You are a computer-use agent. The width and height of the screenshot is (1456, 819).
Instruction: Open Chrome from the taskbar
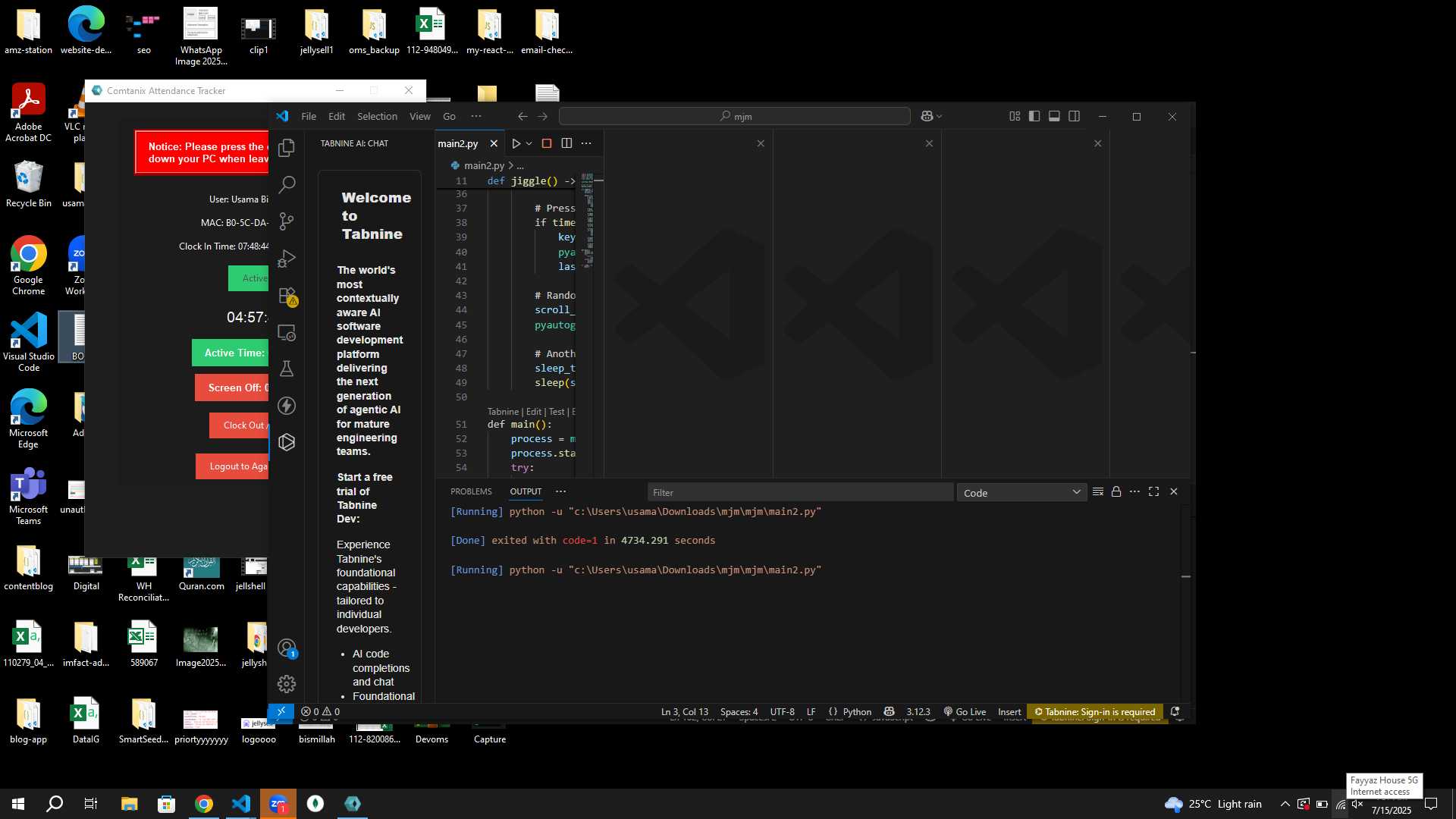click(203, 804)
